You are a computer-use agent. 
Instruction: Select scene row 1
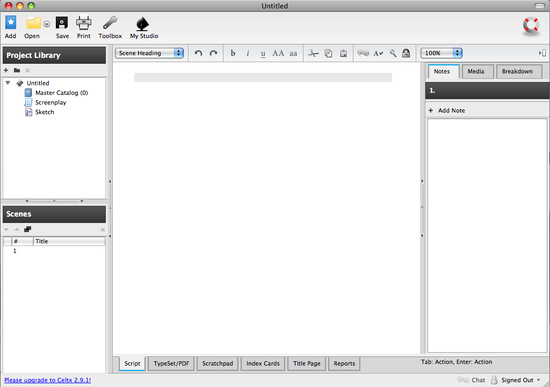[54, 251]
